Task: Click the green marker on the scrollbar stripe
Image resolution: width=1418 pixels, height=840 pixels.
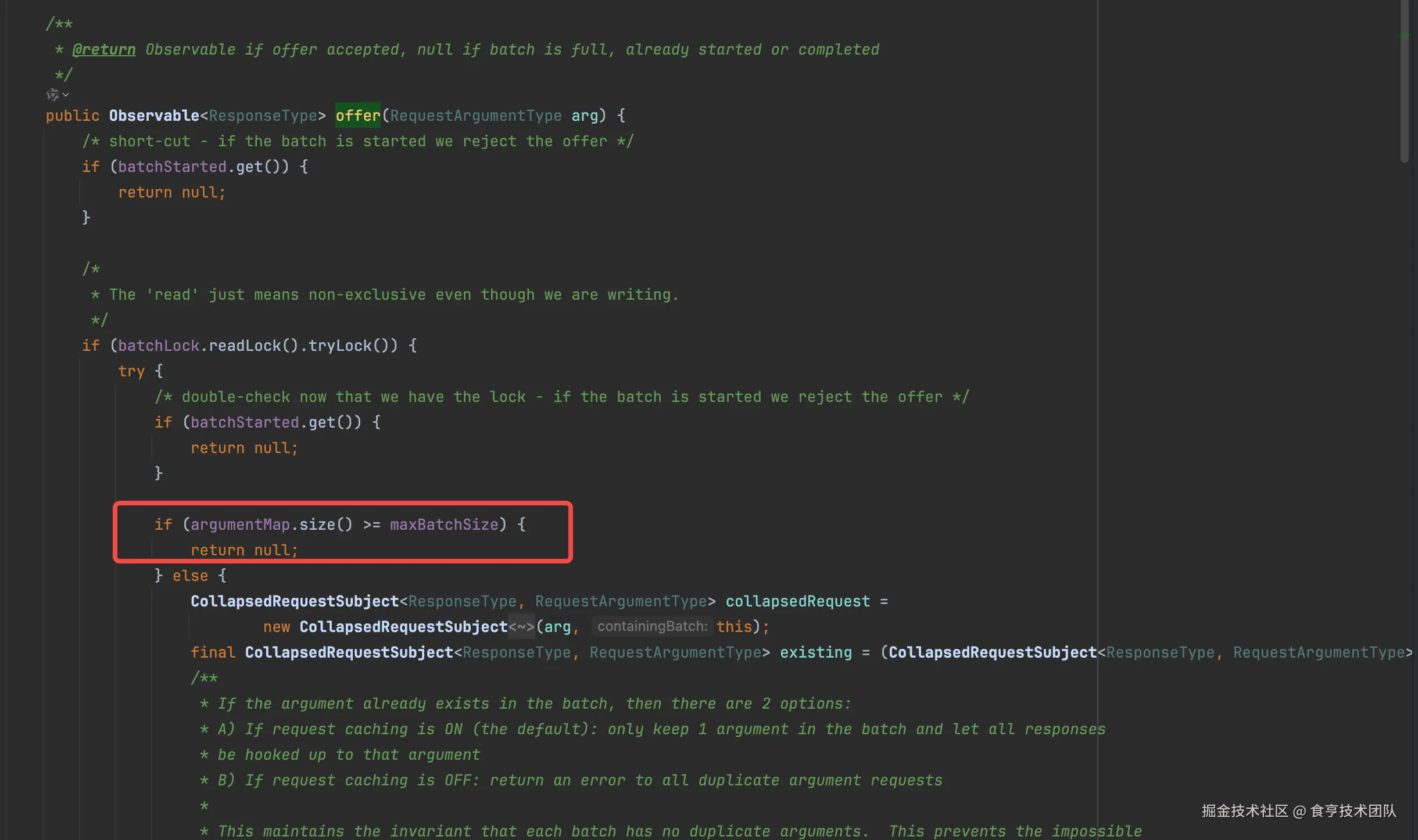Action: coord(1403,35)
